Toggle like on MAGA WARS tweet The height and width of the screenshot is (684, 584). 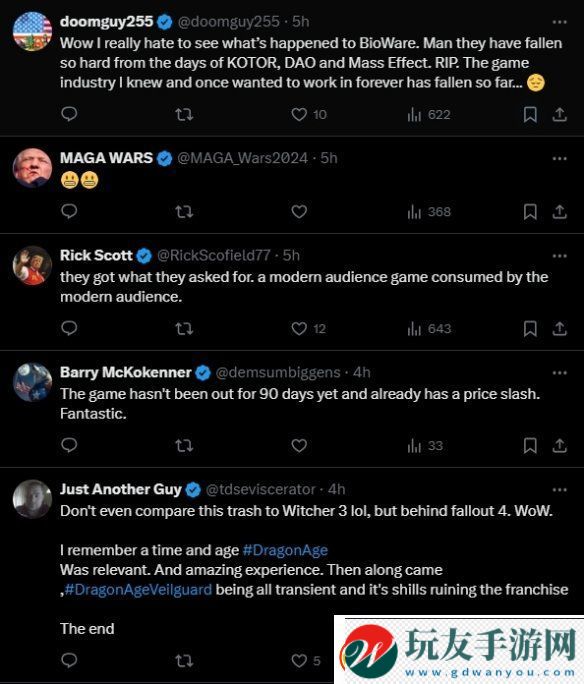point(299,212)
